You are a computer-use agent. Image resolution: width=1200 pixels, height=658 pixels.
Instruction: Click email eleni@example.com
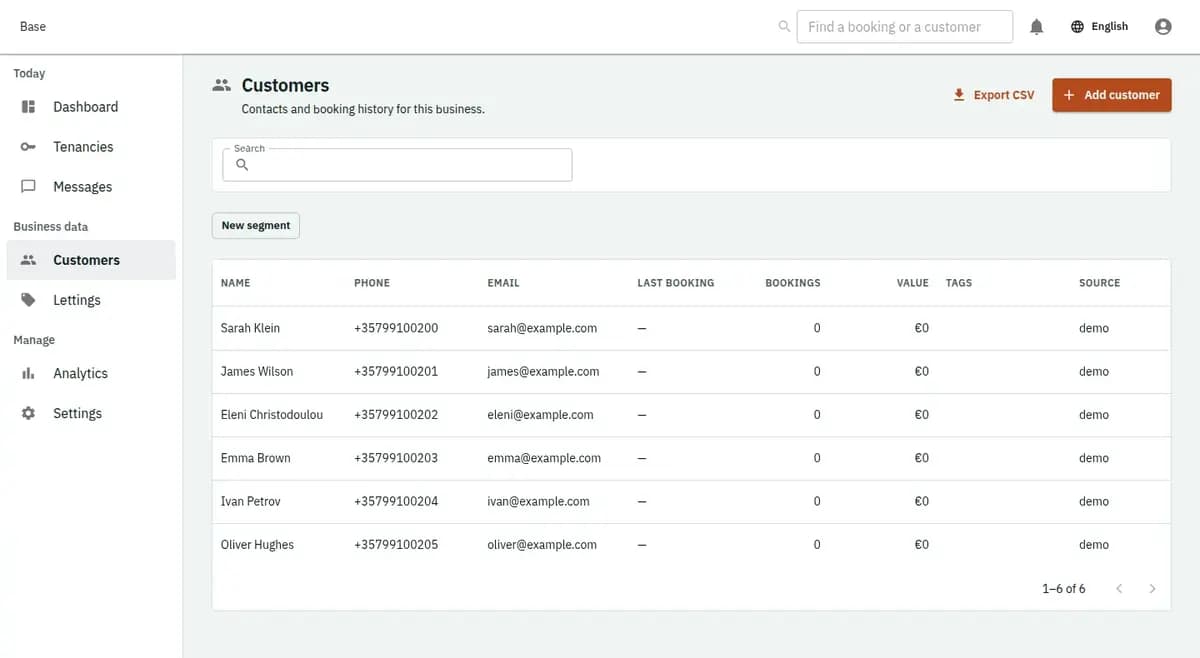click(540, 414)
